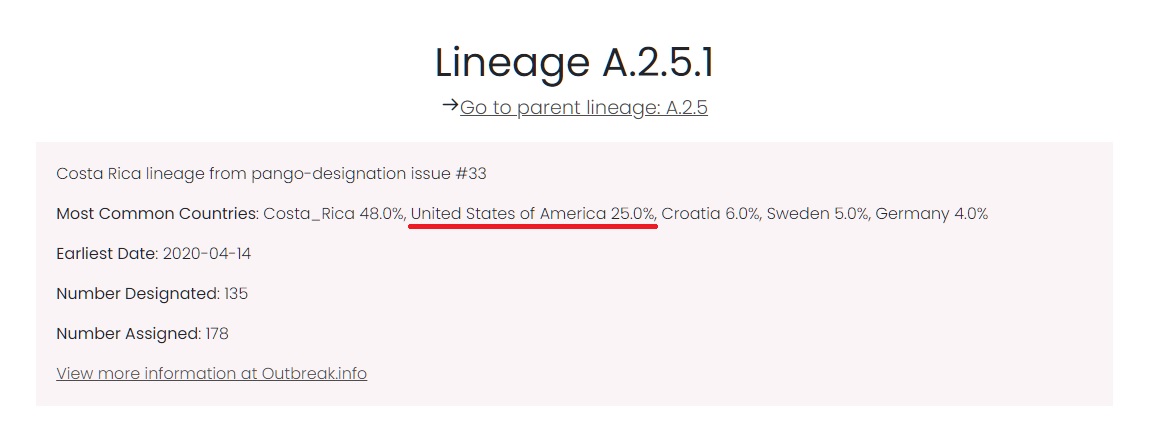1166x431 pixels.
Task: Click the issue number #33 text
Action: tap(470, 174)
